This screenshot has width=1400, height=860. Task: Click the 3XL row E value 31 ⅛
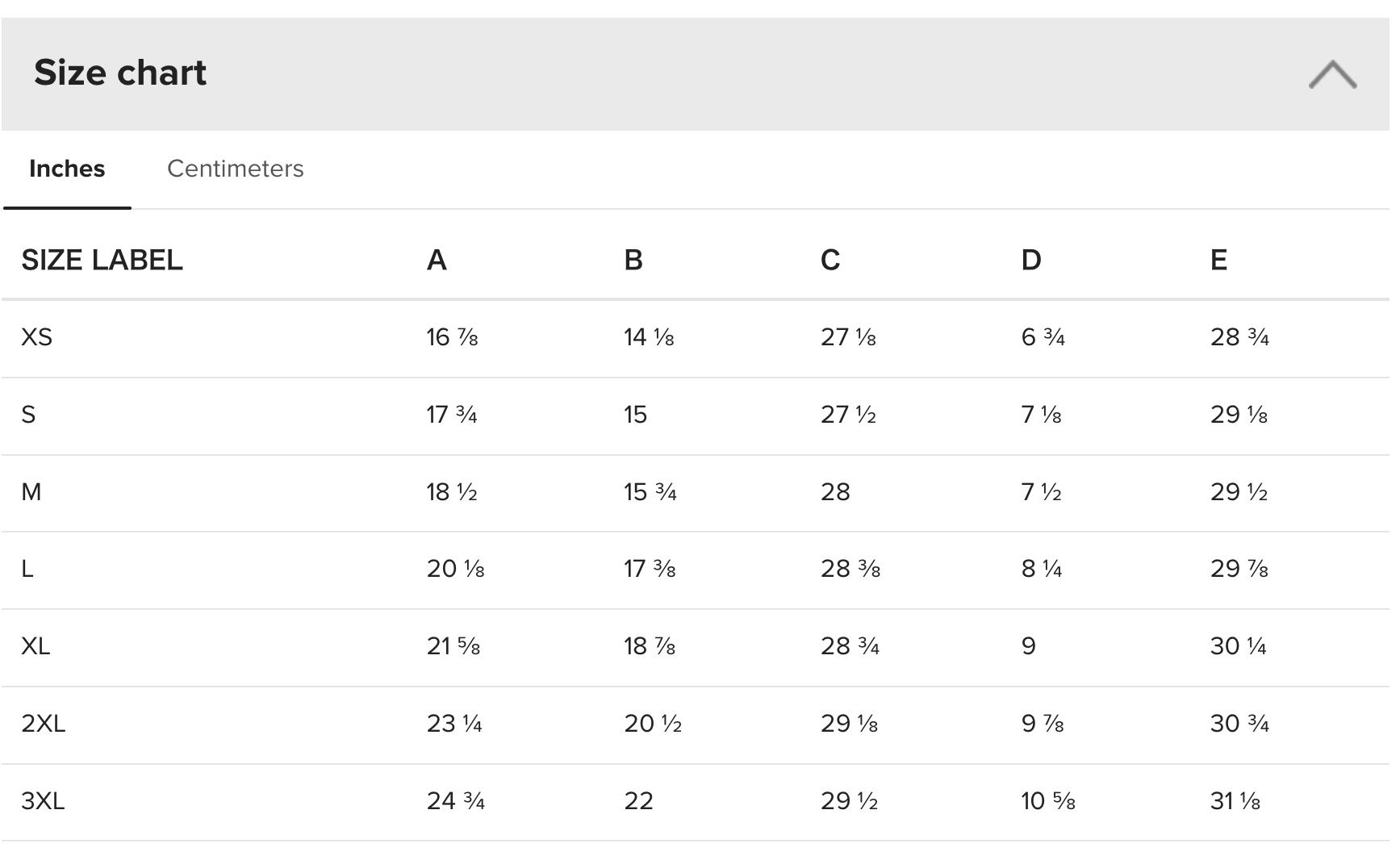tap(1235, 801)
